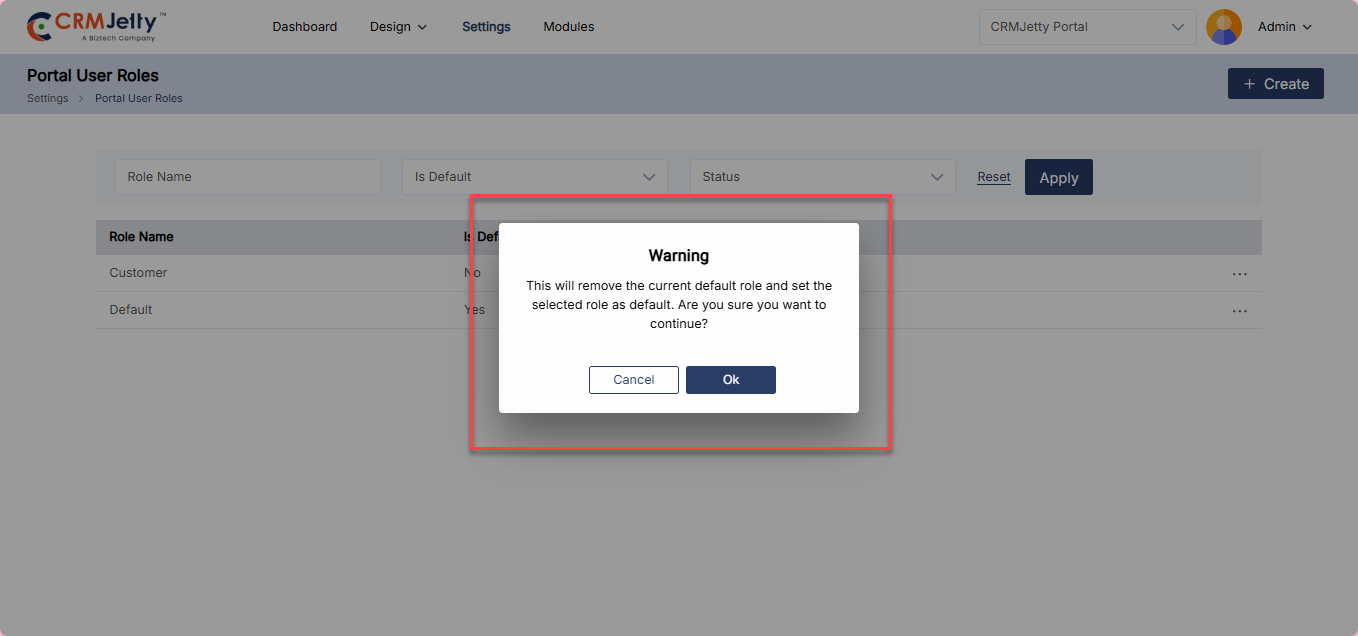The height and width of the screenshot is (636, 1358).
Task: Click Ok in the Warning dialog
Action: tap(730, 380)
